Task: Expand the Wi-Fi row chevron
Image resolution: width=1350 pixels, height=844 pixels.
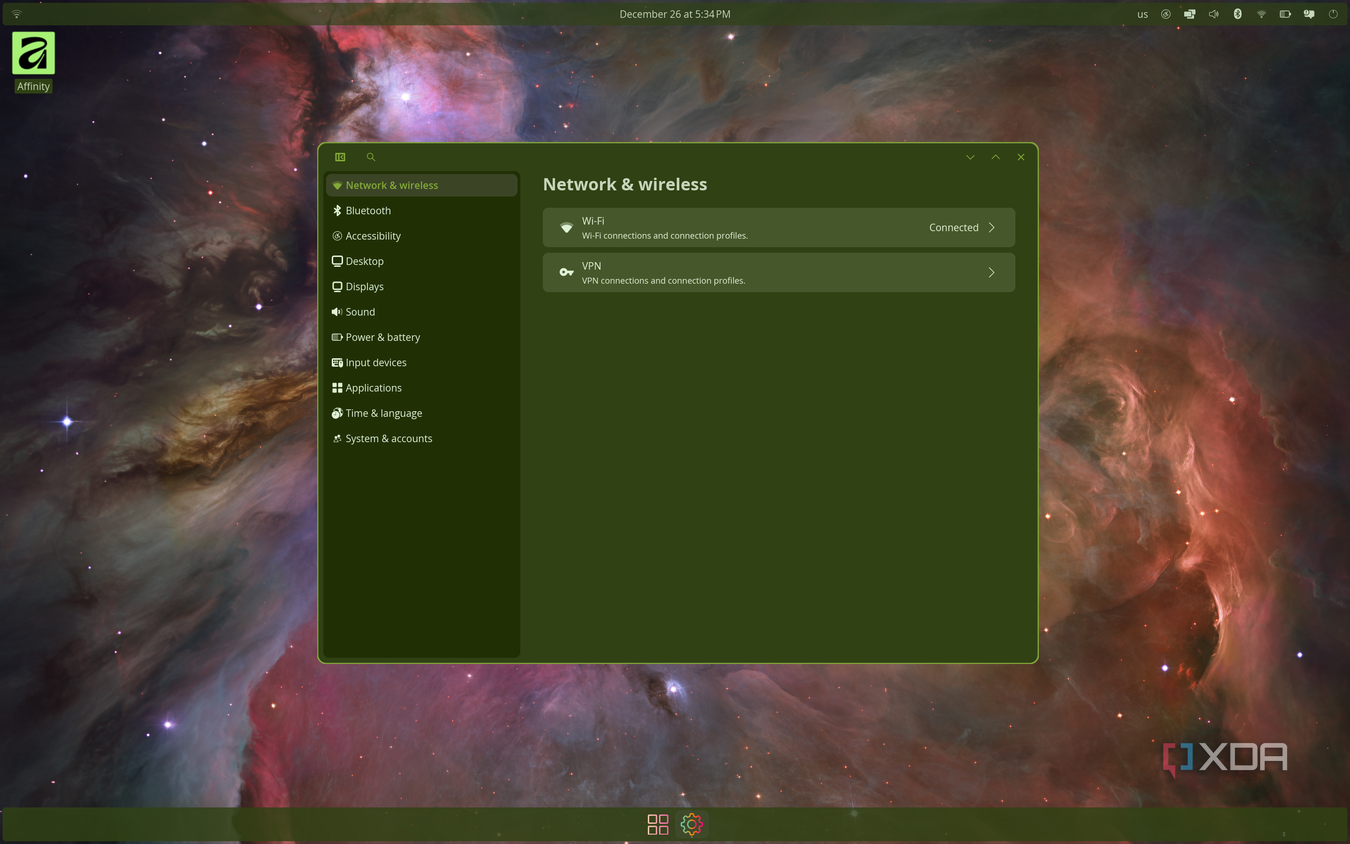Action: tap(991, 227)
